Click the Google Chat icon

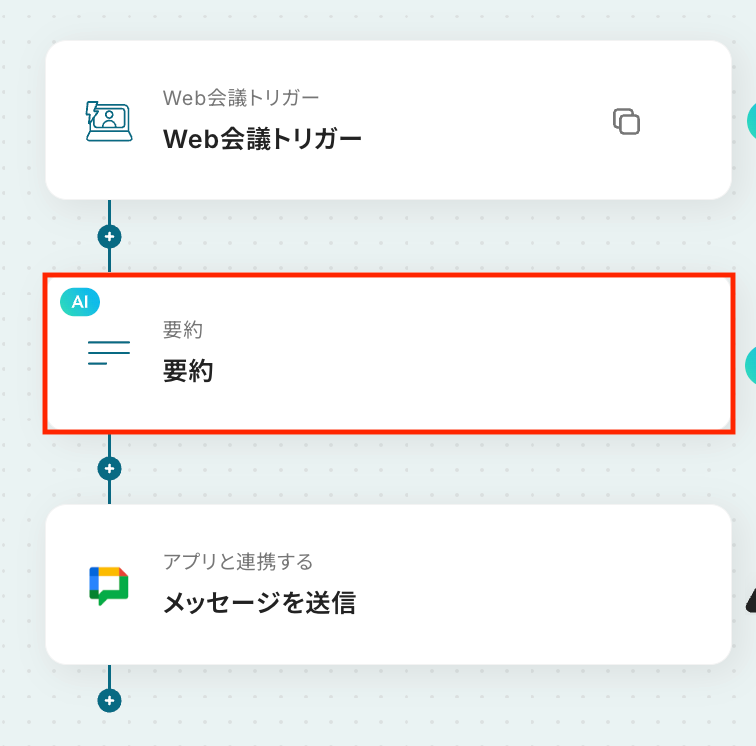(x=109, y=585)
